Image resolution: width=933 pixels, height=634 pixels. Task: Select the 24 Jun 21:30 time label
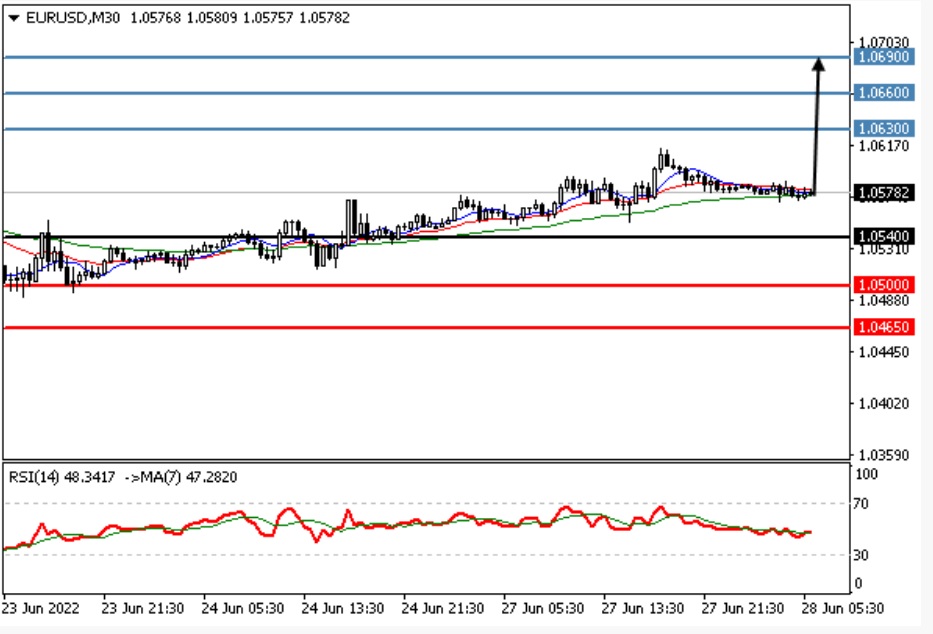click(443, 609)
